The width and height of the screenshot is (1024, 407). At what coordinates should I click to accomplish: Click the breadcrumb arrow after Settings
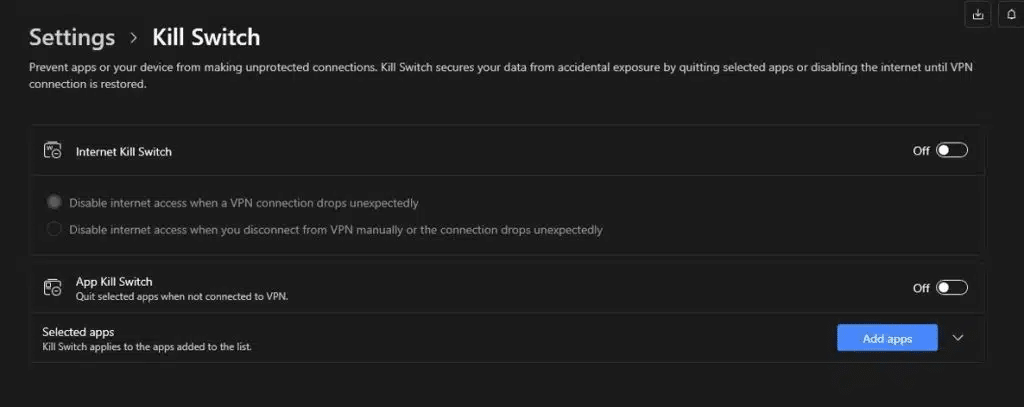pyautogui.click(x=134, y=38)
